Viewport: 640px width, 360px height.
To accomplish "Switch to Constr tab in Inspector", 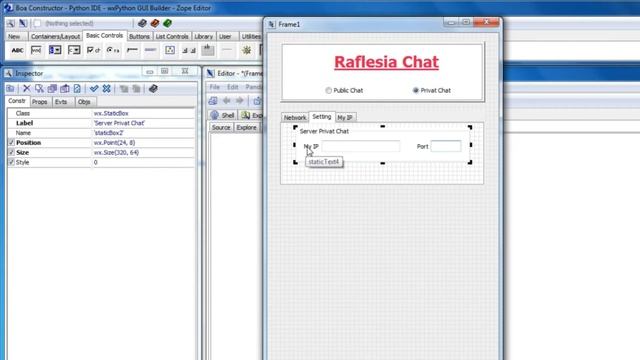I will point(17,101).
